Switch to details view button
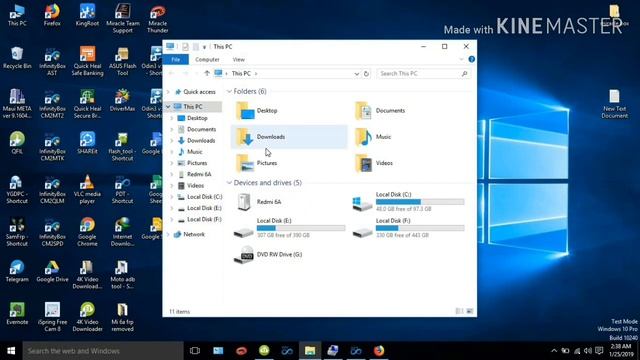 coord(459,311)
